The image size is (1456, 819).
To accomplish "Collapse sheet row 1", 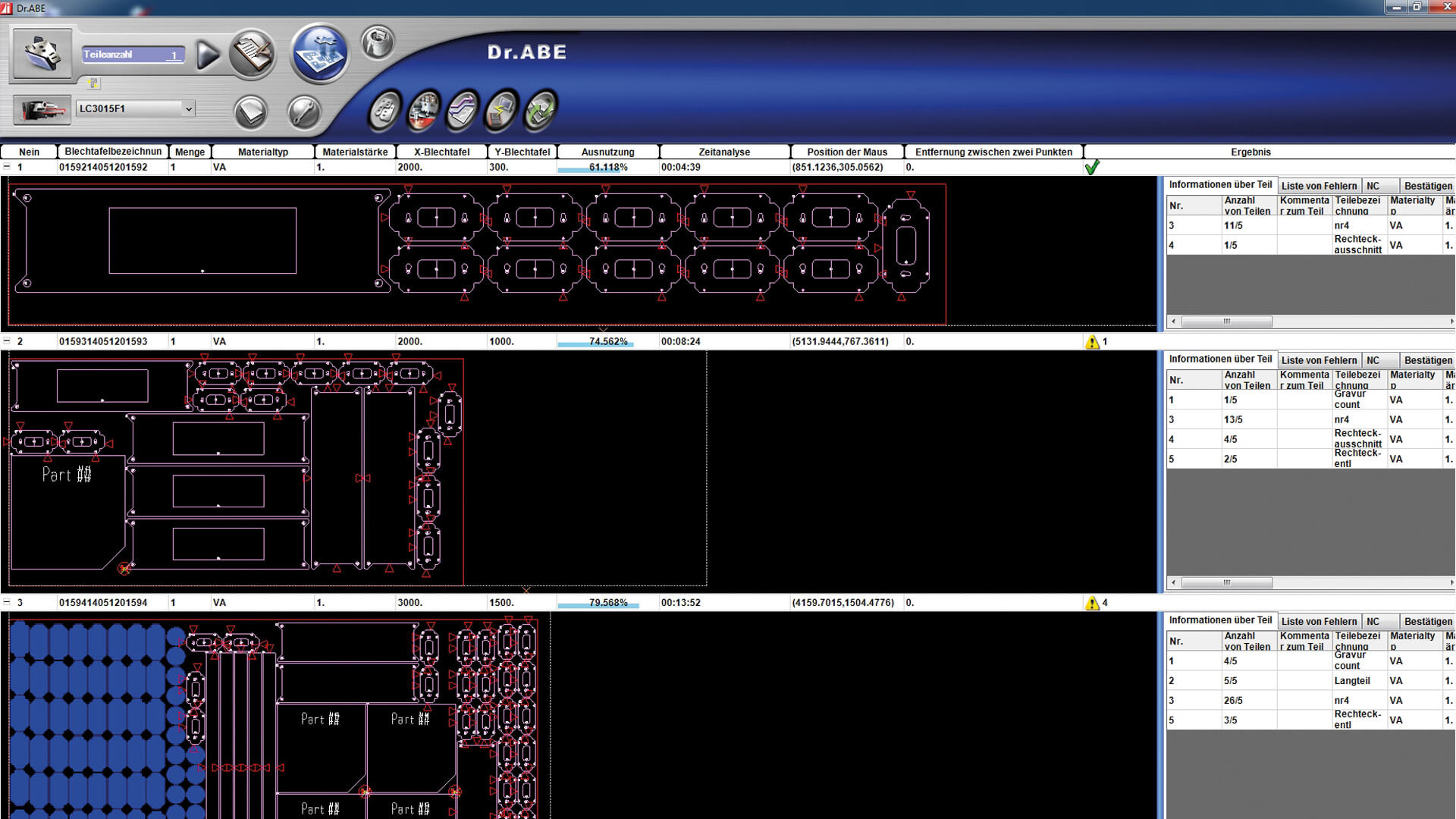I will pos(7,167).
